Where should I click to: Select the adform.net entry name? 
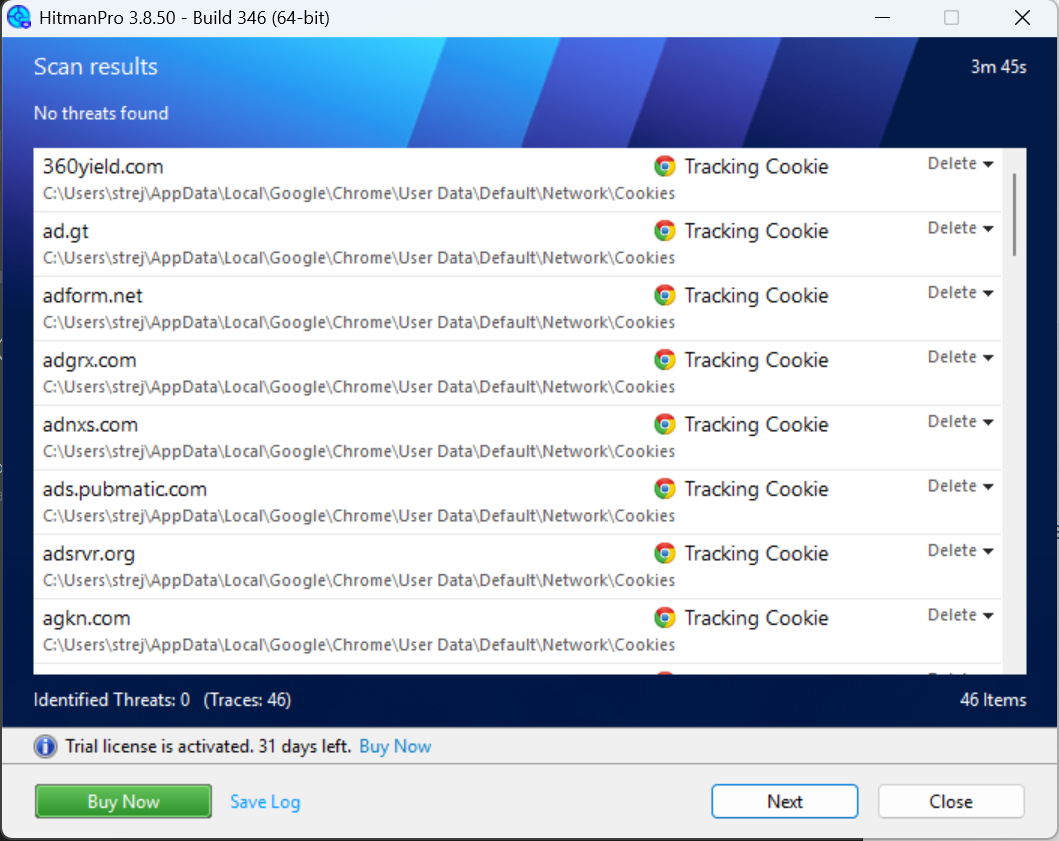93,296
